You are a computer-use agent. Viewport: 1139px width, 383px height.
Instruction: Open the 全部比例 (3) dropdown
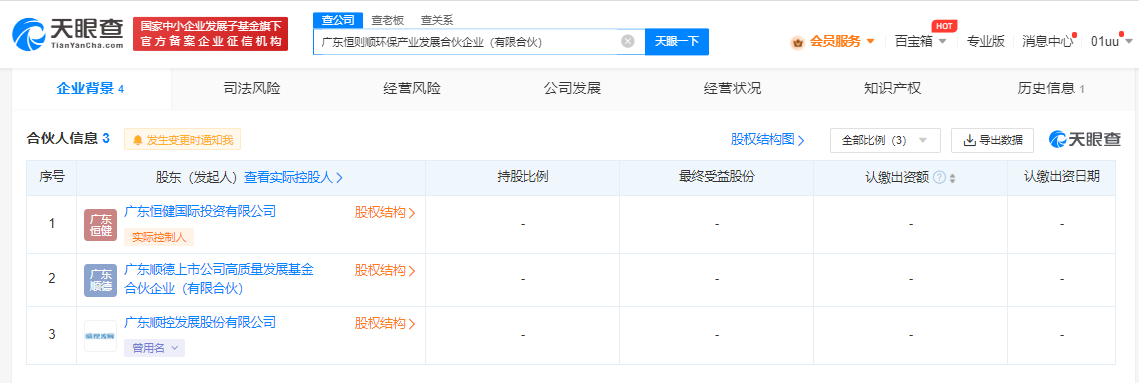885,140
